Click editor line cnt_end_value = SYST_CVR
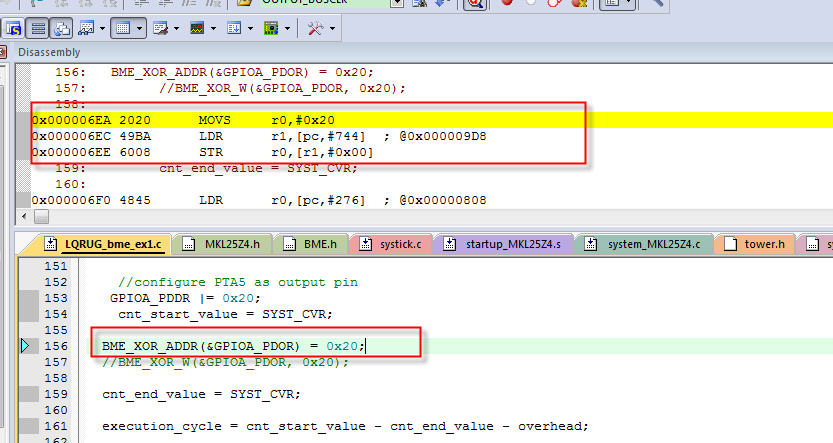Viewport: 833px width, 443px height. click(201, 394)
